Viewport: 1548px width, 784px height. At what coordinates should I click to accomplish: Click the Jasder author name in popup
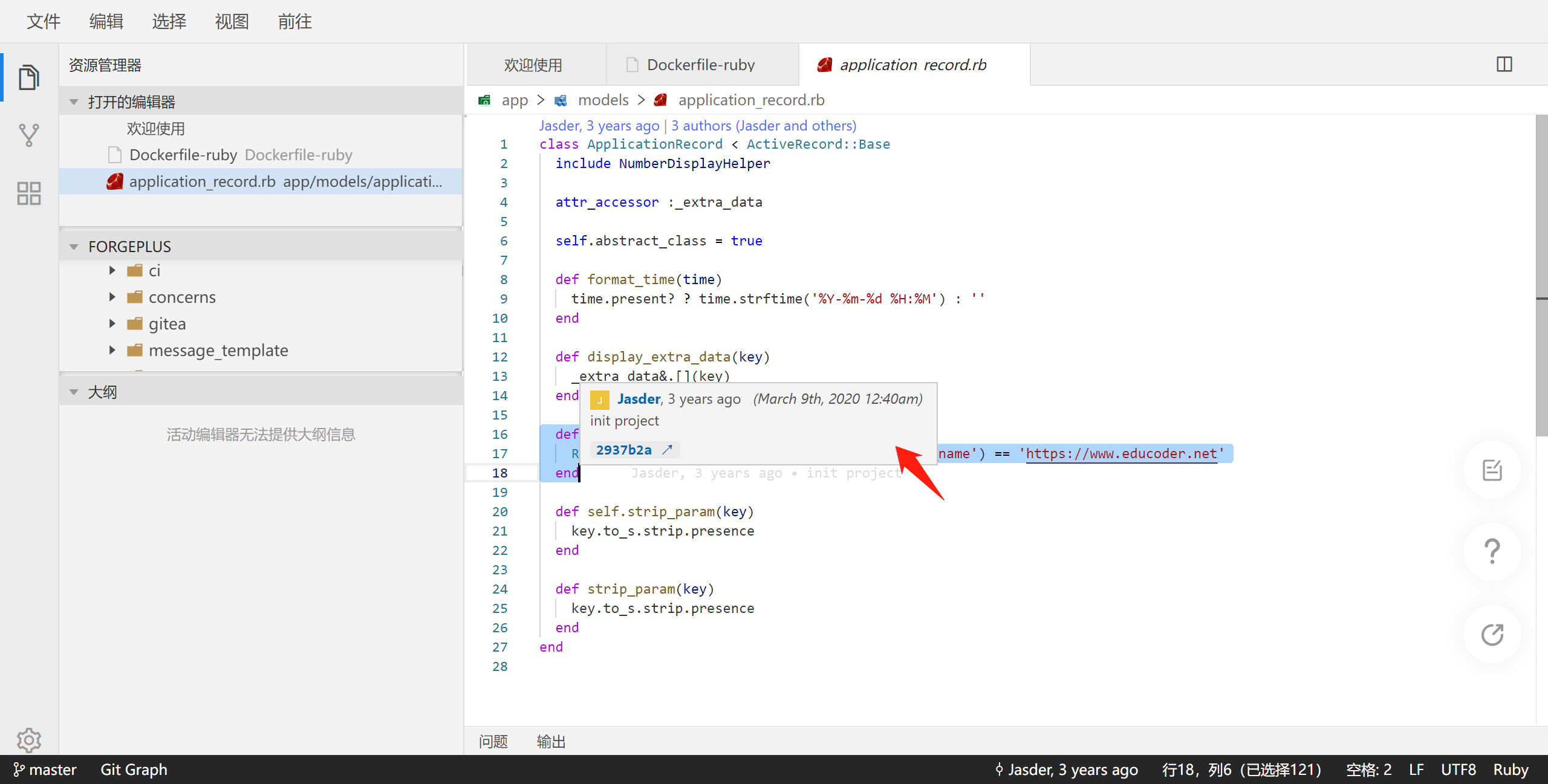point(639,399)
